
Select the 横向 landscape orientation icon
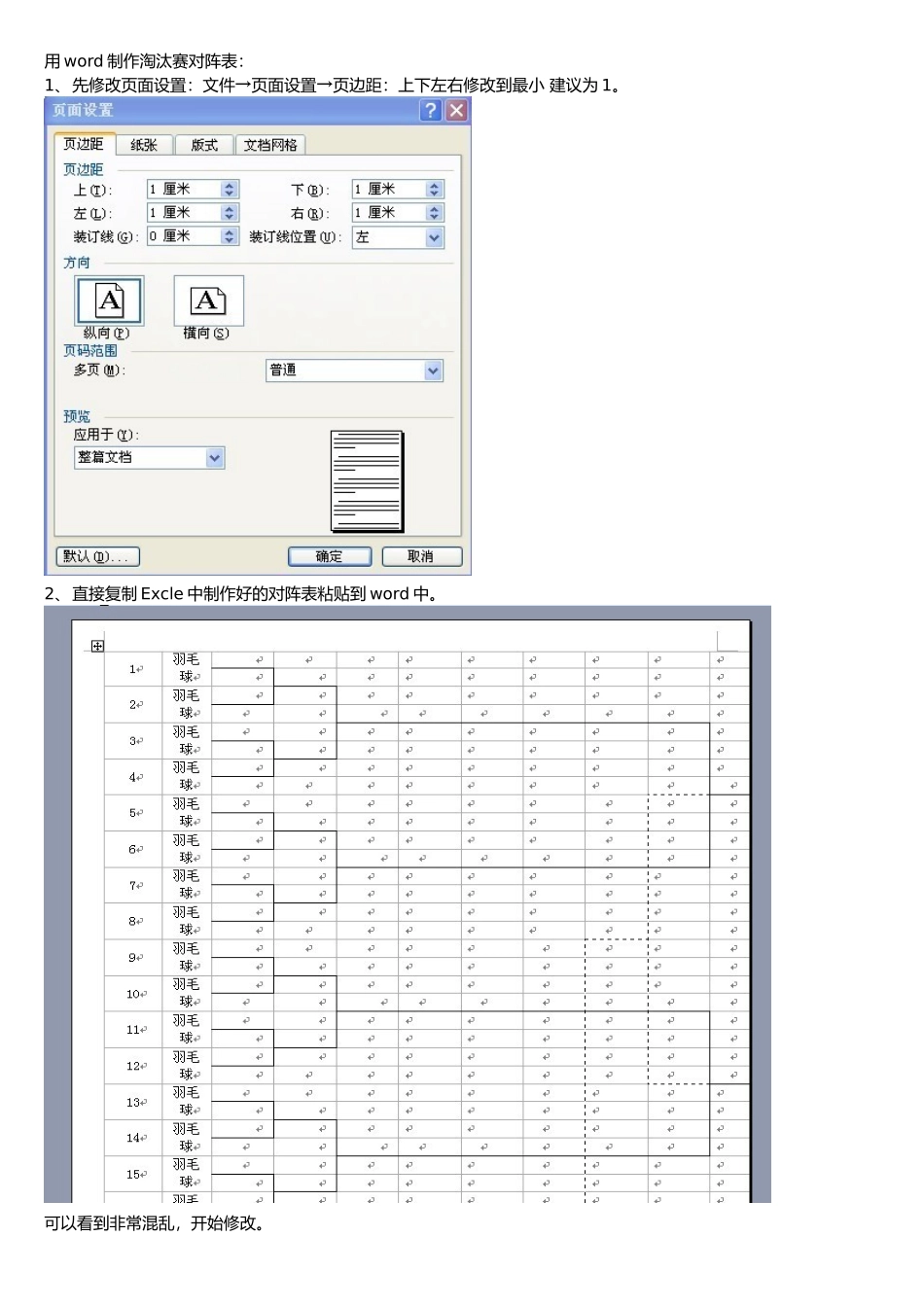[207, 300]
